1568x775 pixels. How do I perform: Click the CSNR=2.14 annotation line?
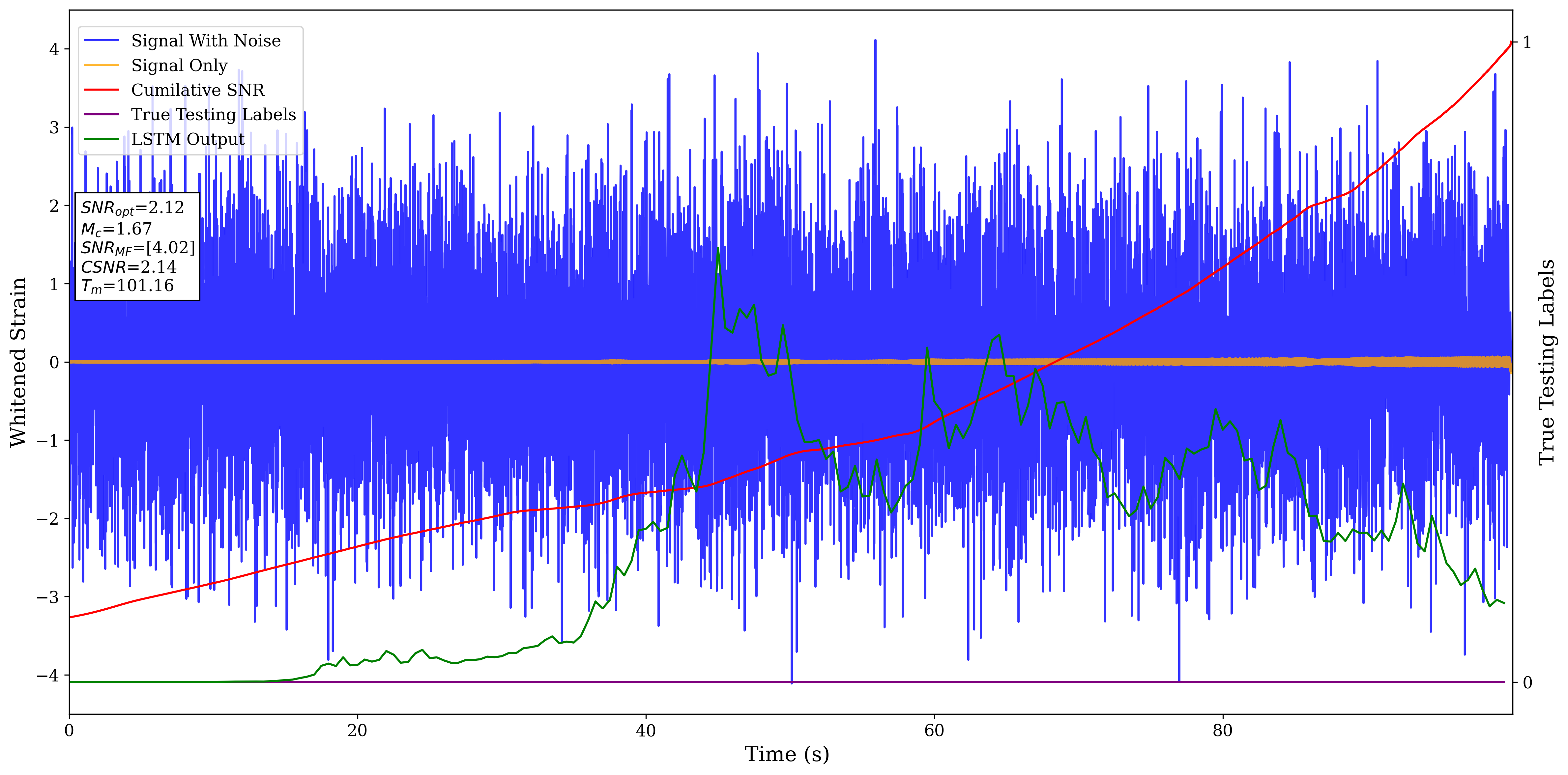129,267
